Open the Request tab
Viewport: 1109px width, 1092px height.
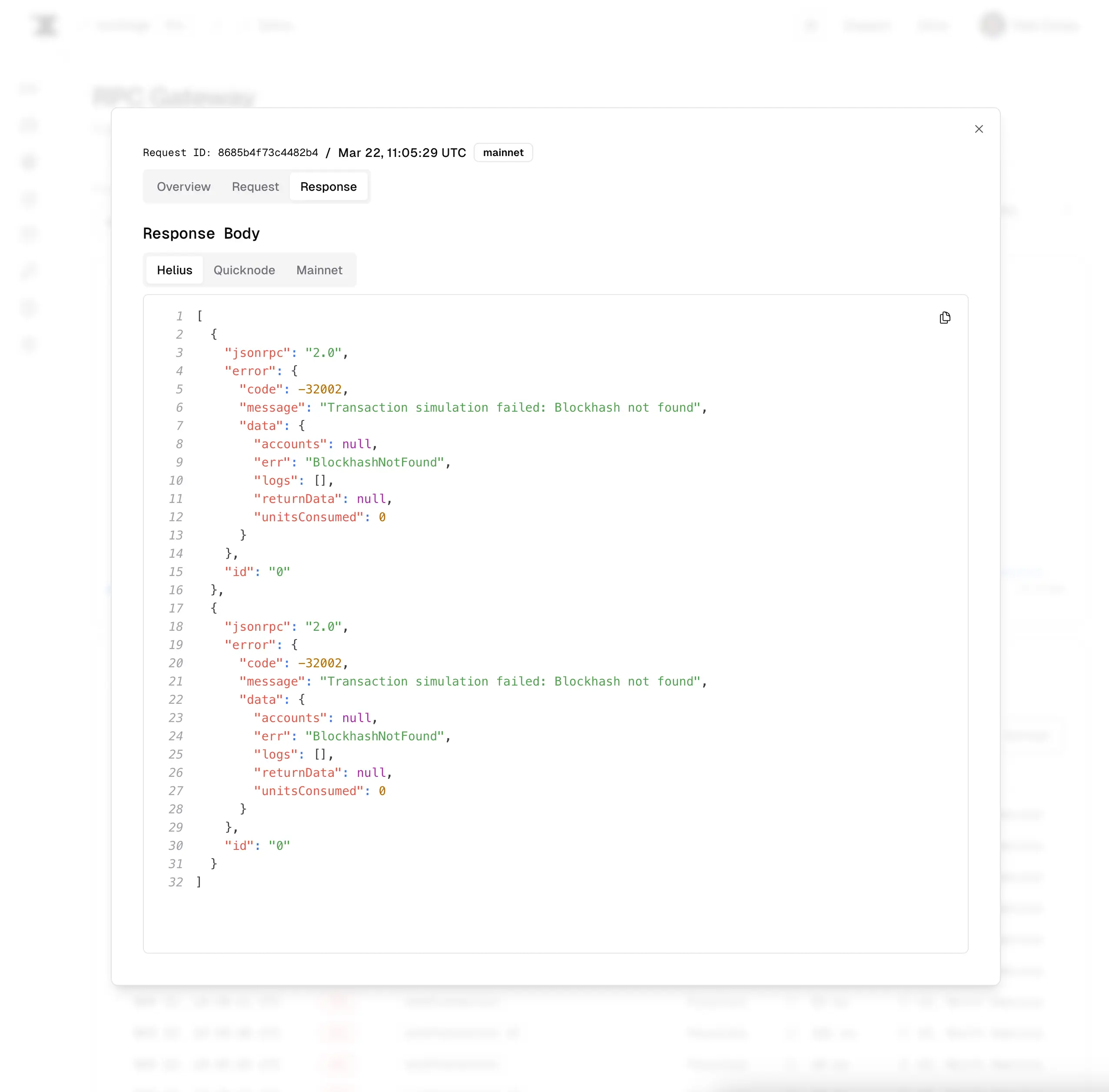pyautogui.click(x=255, y=186)
